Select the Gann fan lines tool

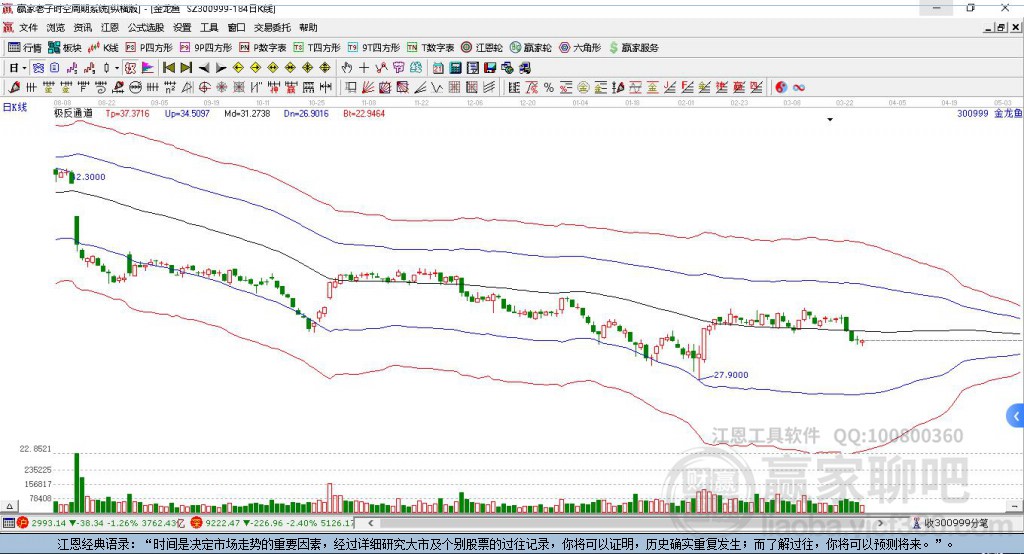(x=368, y=88)
